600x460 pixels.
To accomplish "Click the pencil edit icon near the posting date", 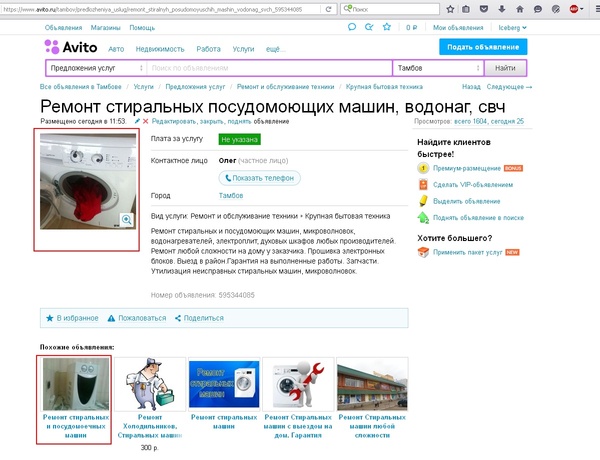I will click(137, 121).
